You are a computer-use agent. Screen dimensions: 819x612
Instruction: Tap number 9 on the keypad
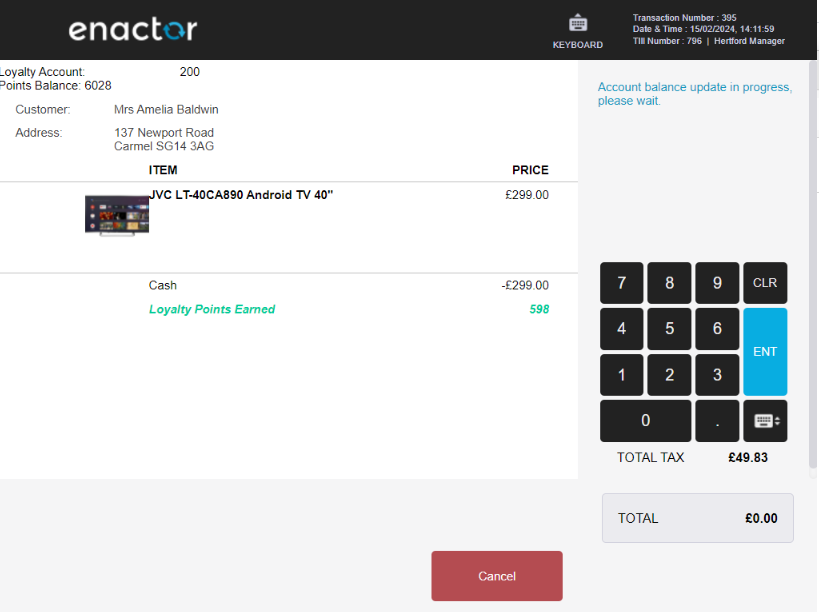coord(717,283)
